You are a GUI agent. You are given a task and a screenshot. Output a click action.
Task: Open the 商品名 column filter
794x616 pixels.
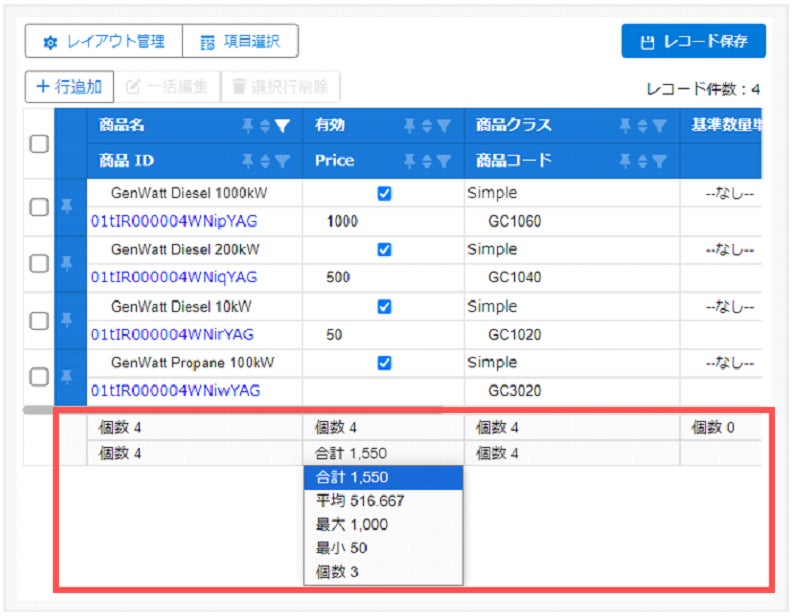coord(282,126)
